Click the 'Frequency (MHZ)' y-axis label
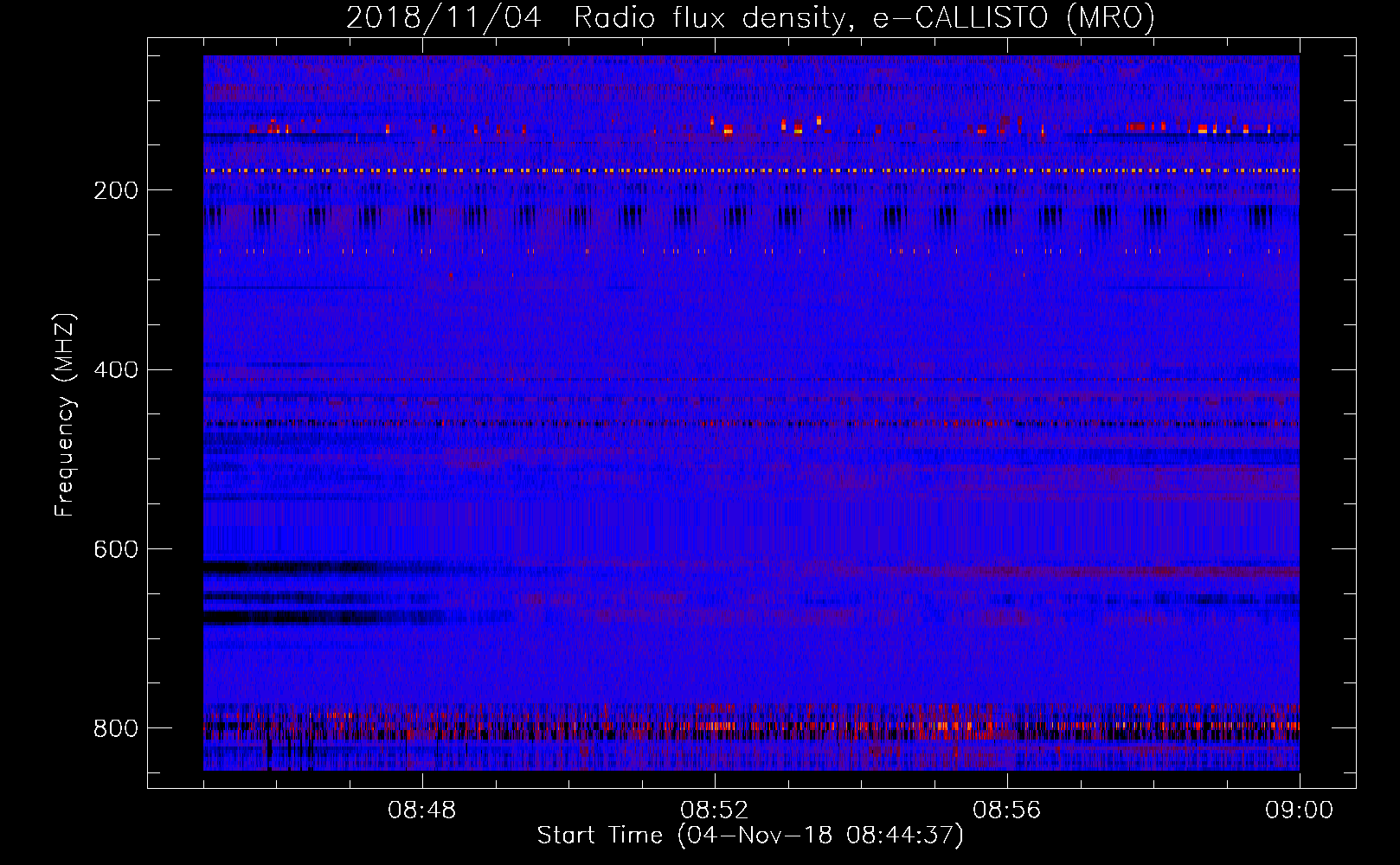 coord(65,415)
